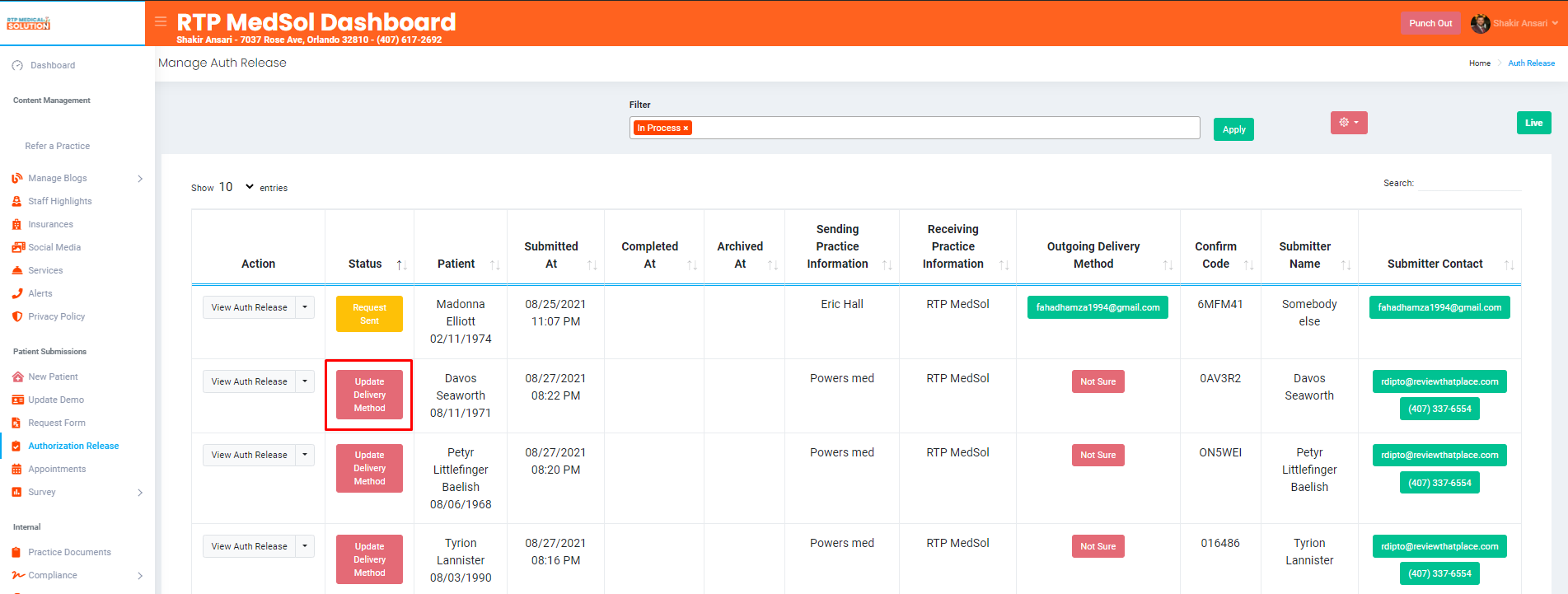This screenshot has width=1568, height=594.
Task: Go to Authorization Release page in sidebar
Action: [73, 446]
